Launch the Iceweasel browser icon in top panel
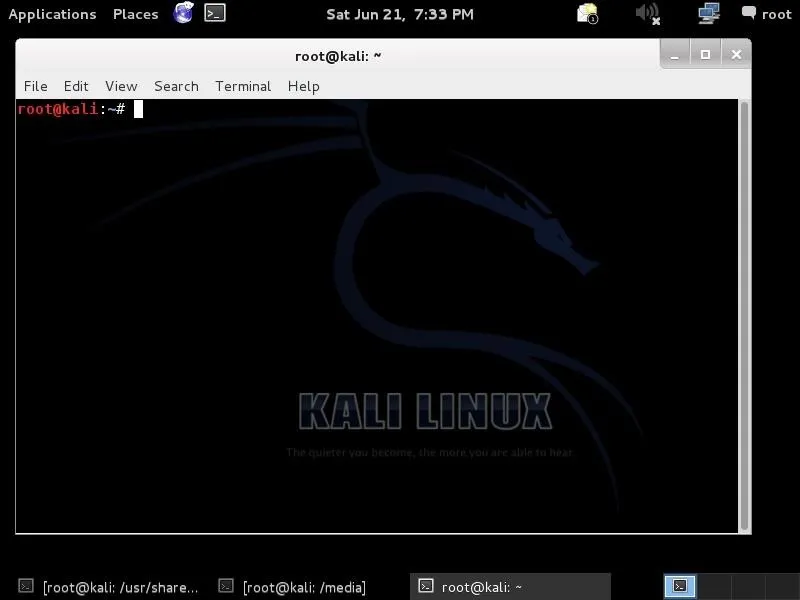The width and height of the screenshot is (800, 600). (183, 13)
